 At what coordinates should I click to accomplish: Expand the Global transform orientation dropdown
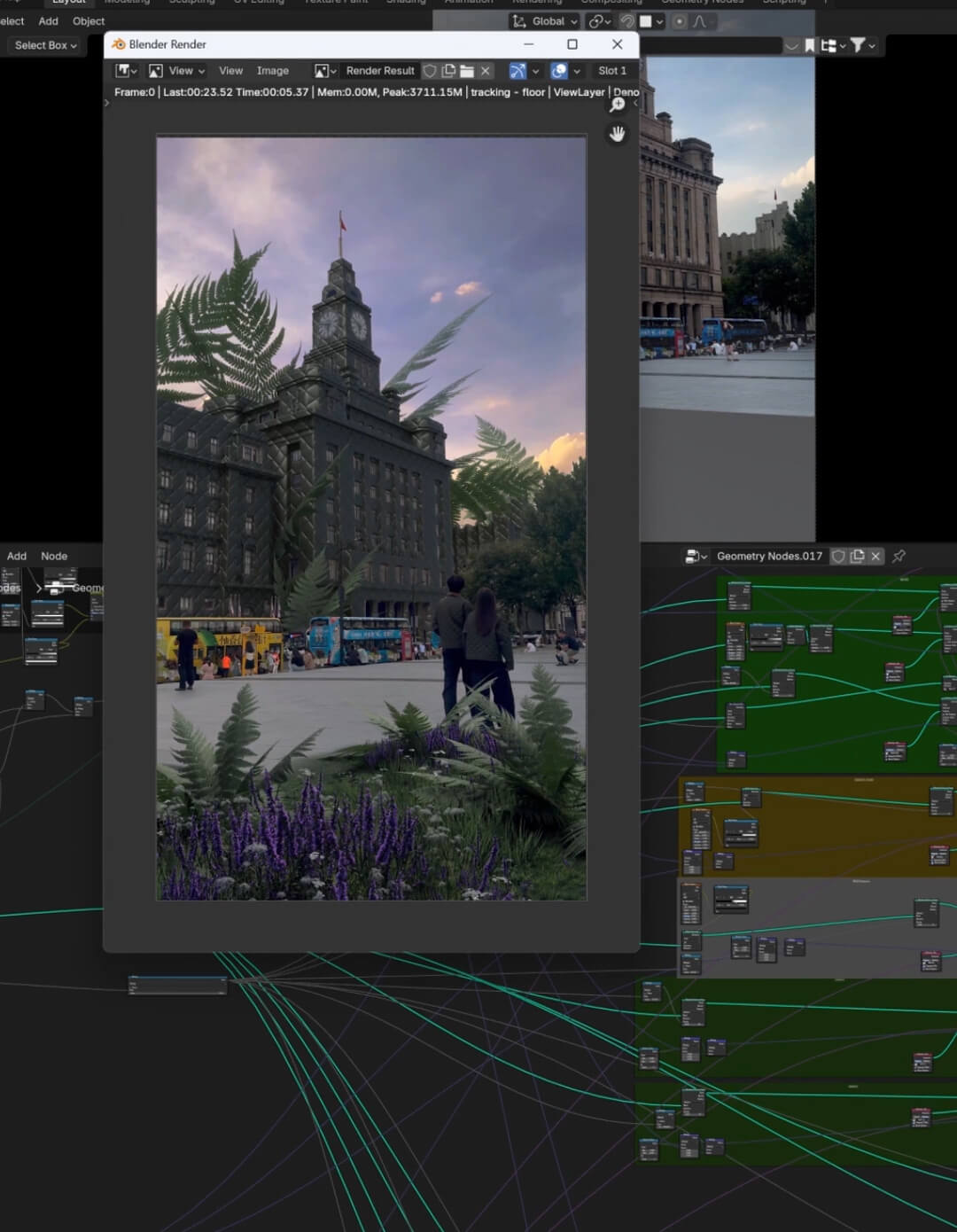coord(545,21)
